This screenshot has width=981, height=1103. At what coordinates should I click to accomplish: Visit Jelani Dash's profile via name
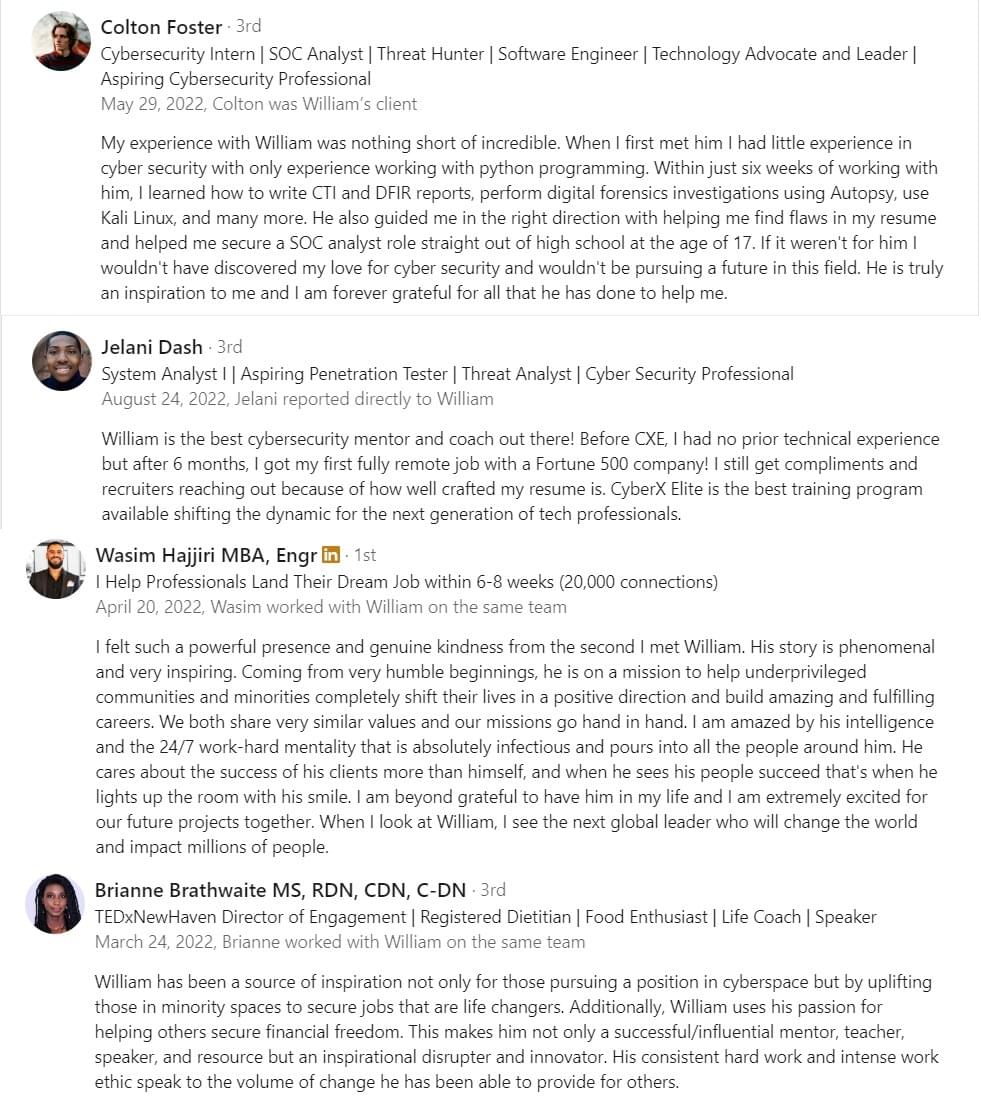click(x=152, y=347)
